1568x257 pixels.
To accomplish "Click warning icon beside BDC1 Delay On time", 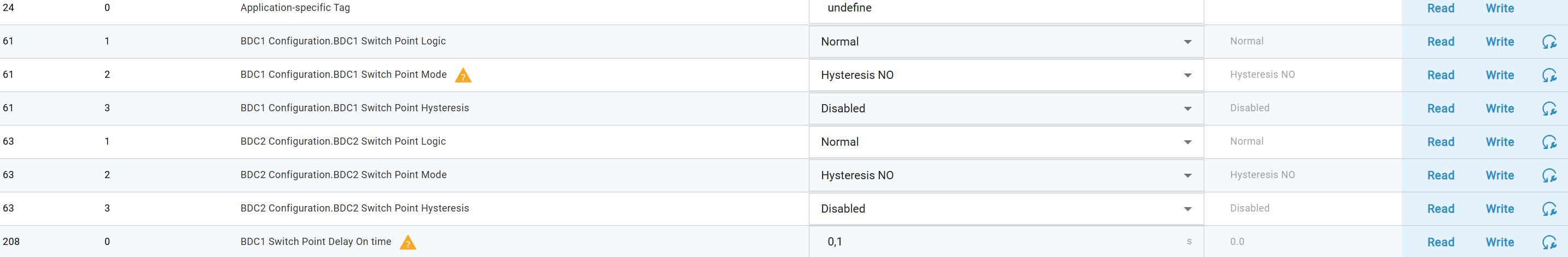I will (408, 243).
